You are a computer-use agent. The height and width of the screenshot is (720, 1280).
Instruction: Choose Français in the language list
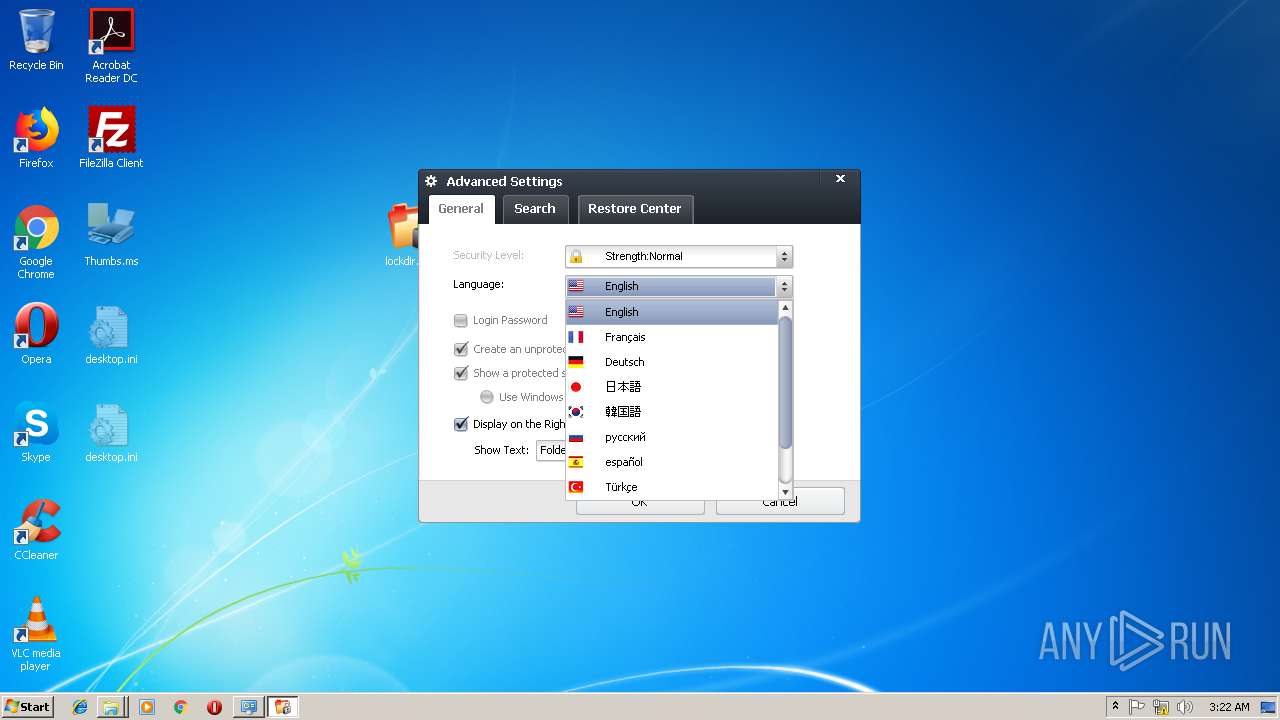pos(672,337)
